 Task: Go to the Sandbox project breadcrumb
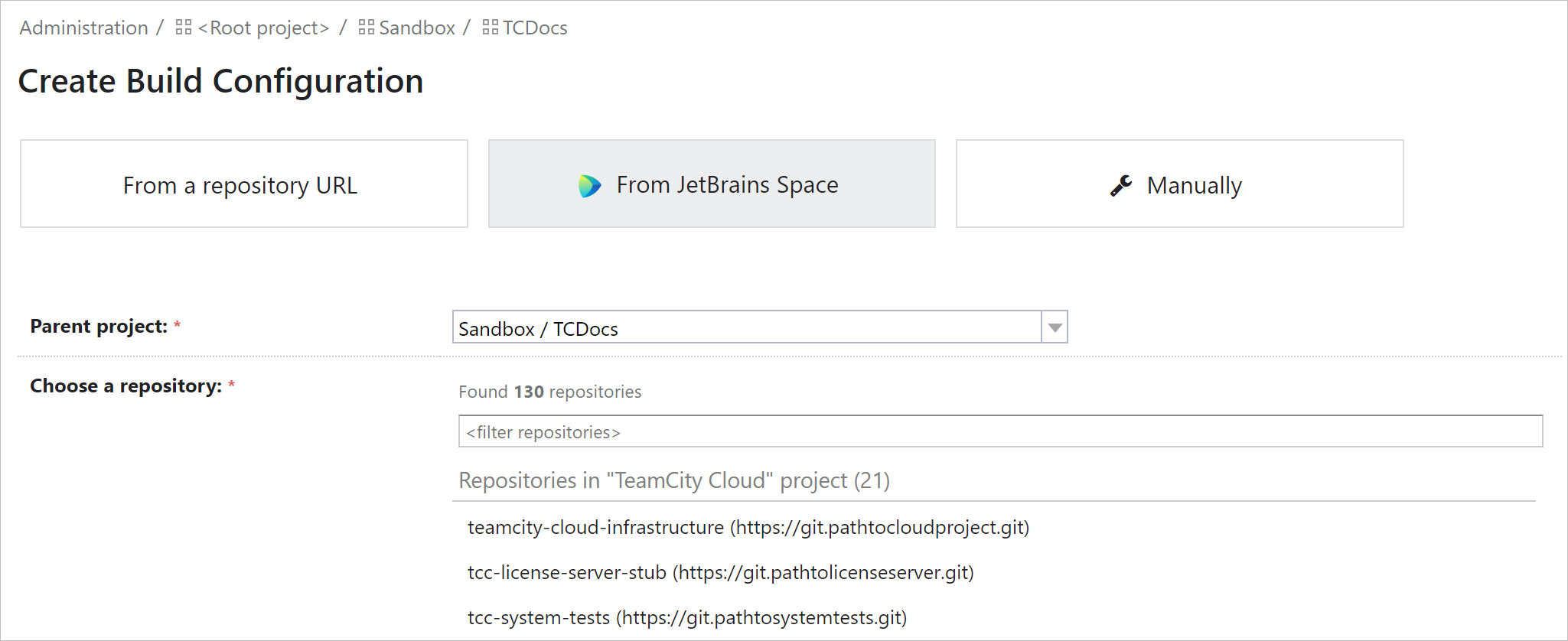[416, 27]
